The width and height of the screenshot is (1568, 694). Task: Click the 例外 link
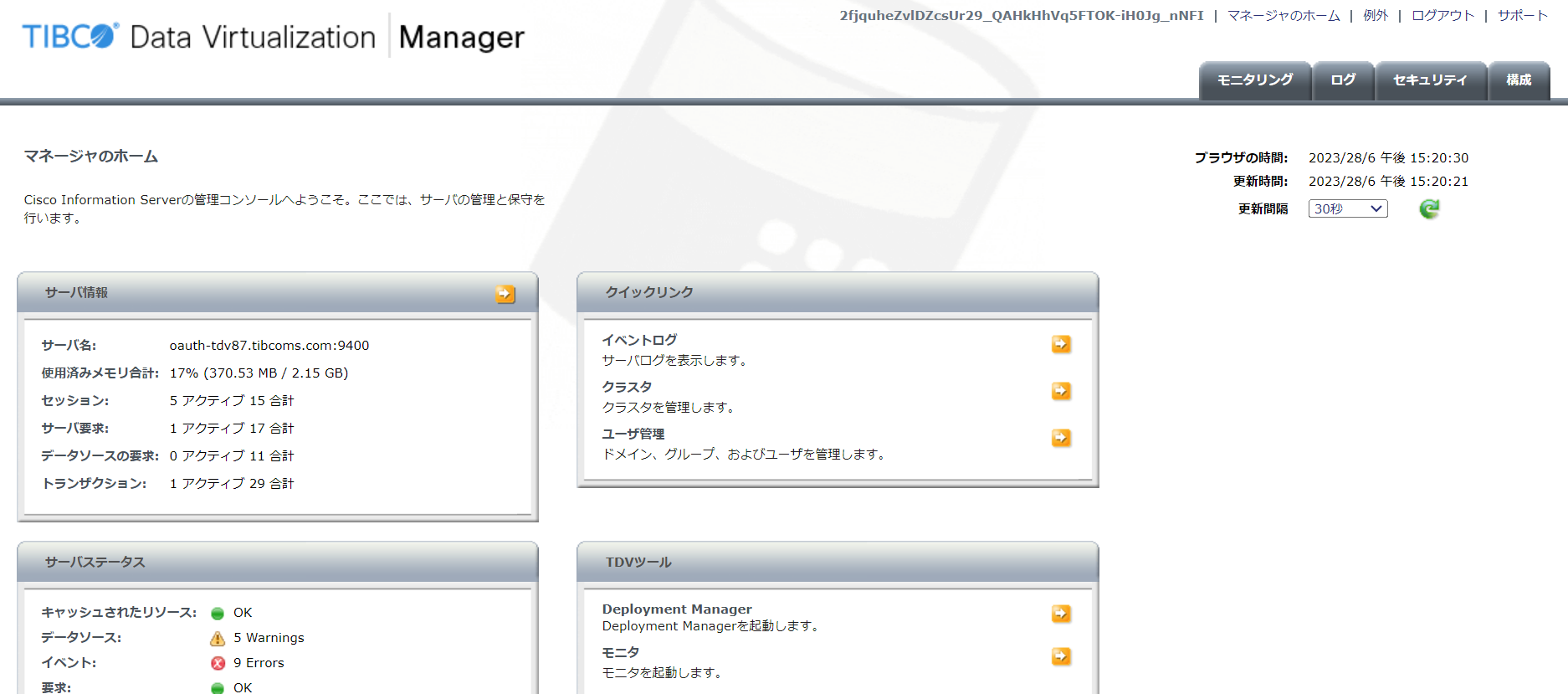[1376, 16]
